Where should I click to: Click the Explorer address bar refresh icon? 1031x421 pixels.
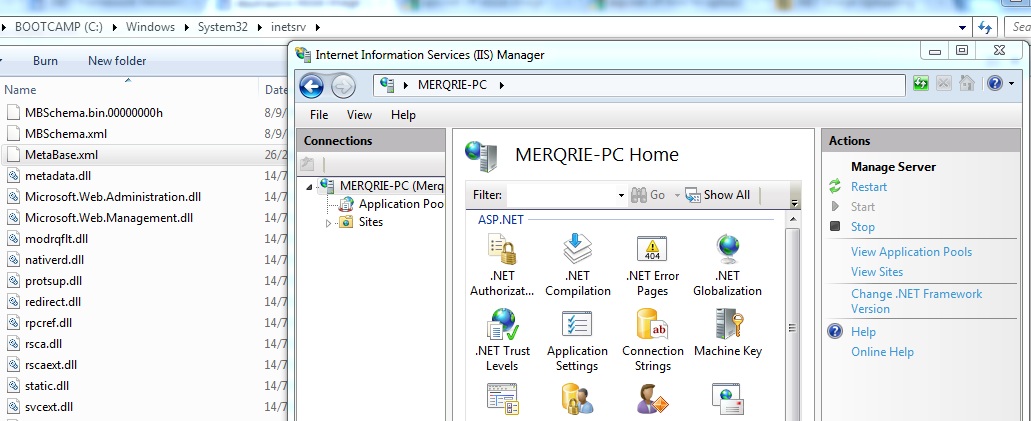[x=984, y=28]
